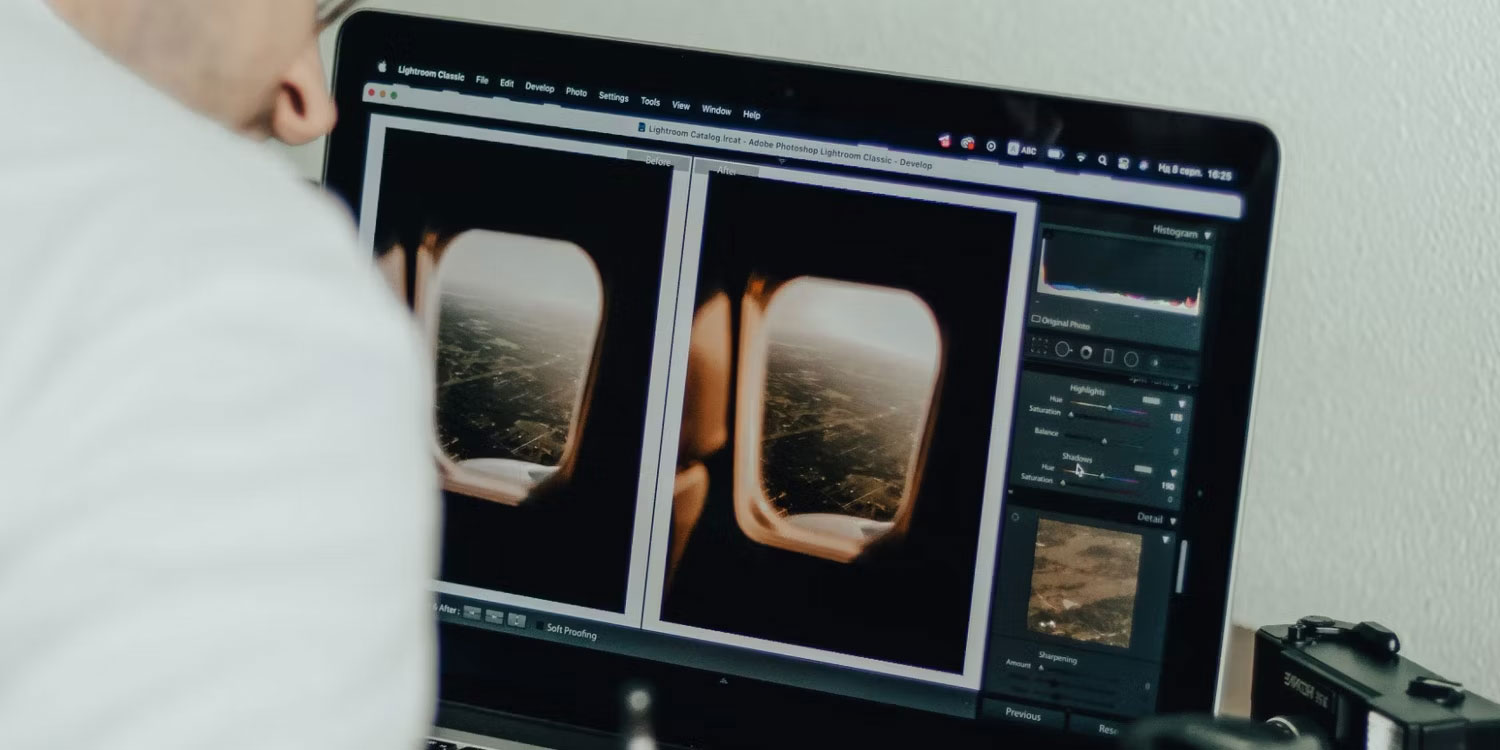Image resolution: width=1500 pixels, height=750 pixels.
Task: Click the Detail panel zoom preview thumbnail
Action: [1085, 582]
